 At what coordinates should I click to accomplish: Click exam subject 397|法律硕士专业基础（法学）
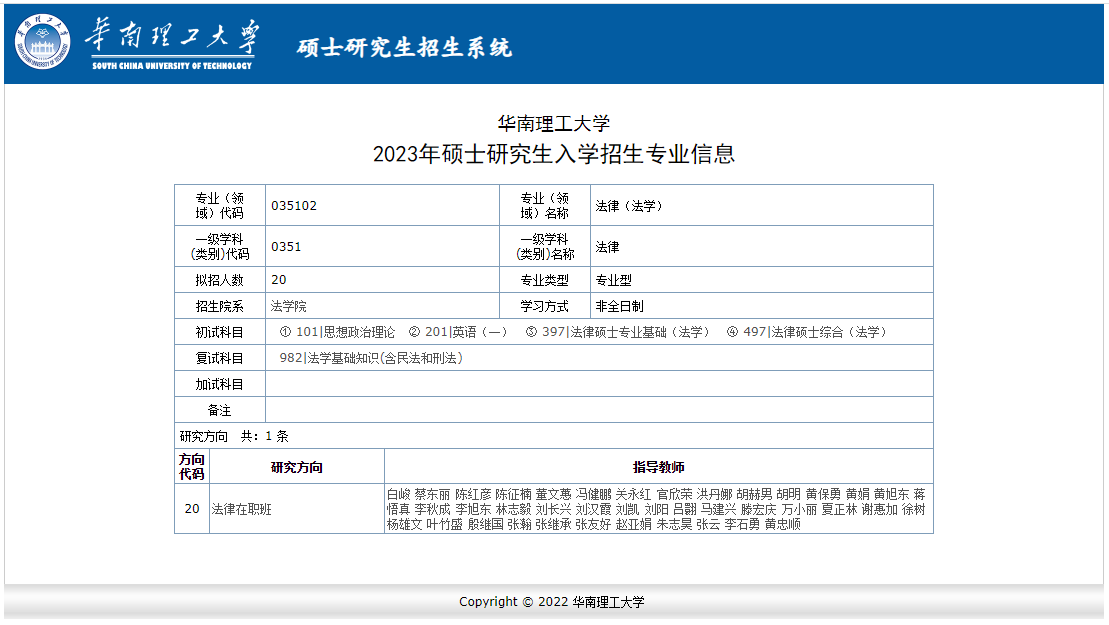(x=617, y=332)
